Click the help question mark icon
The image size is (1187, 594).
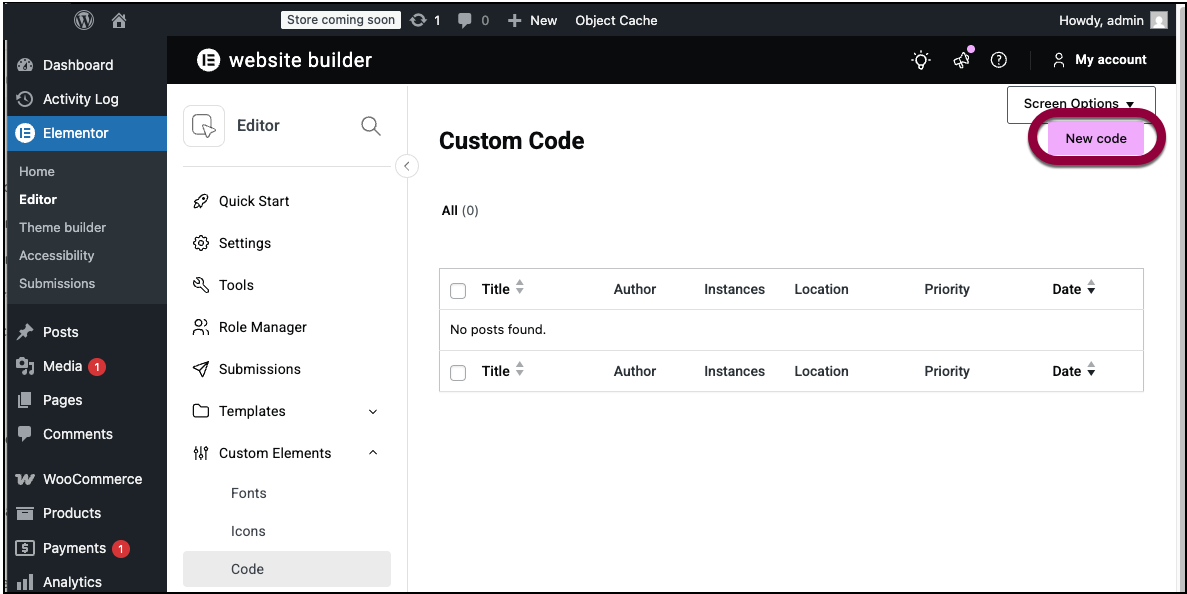coord(998,60)
